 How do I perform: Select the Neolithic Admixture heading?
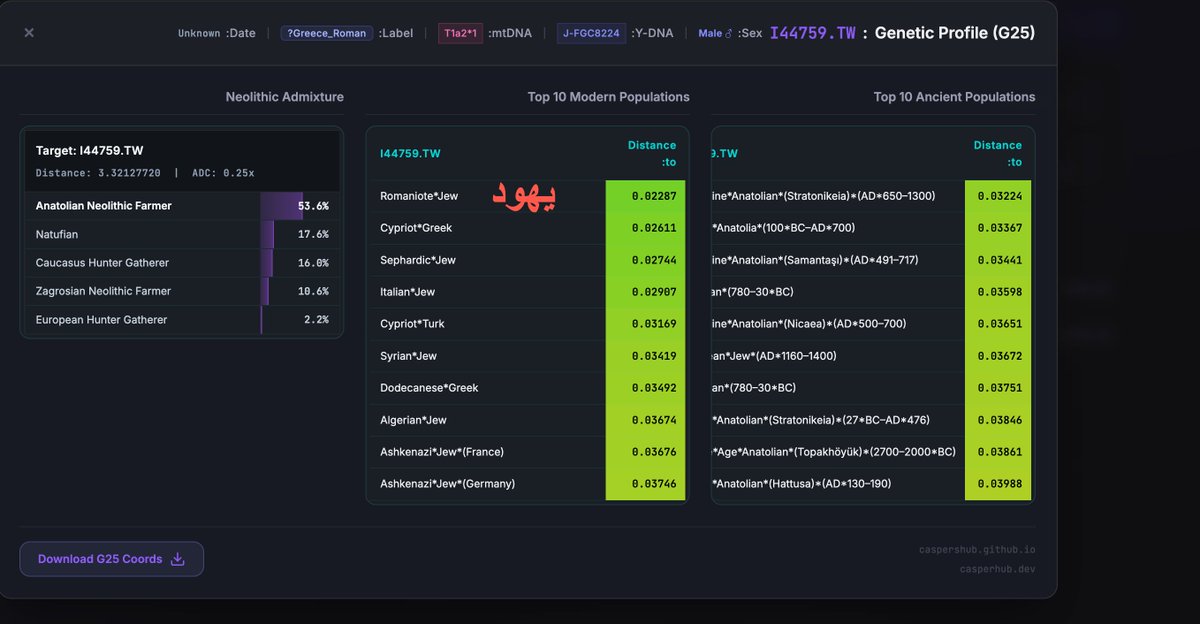click(284, 97)
